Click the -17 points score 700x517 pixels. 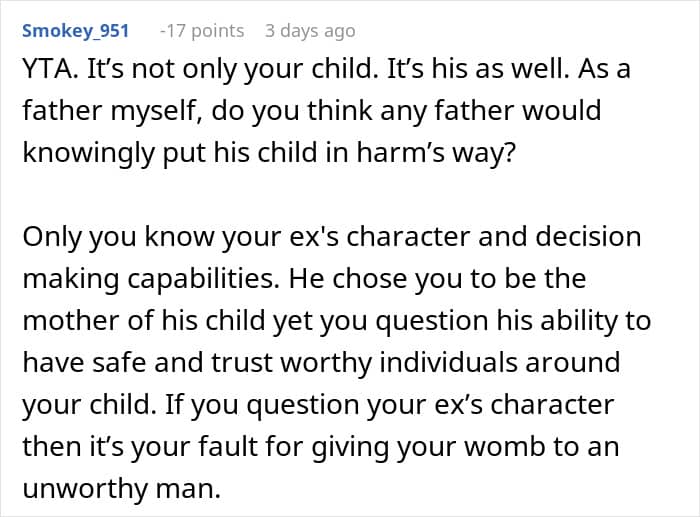(x=202, y=31)
